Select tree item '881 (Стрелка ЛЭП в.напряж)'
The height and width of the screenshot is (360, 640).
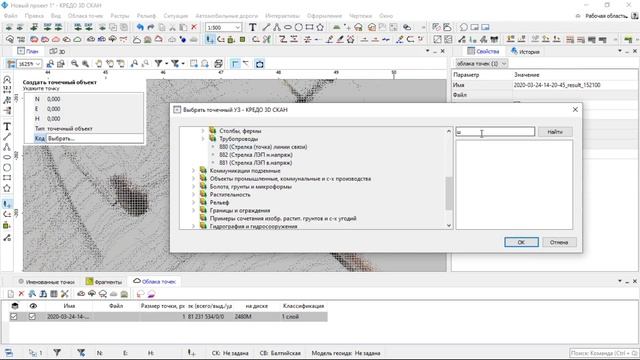(x=256, y=163)
